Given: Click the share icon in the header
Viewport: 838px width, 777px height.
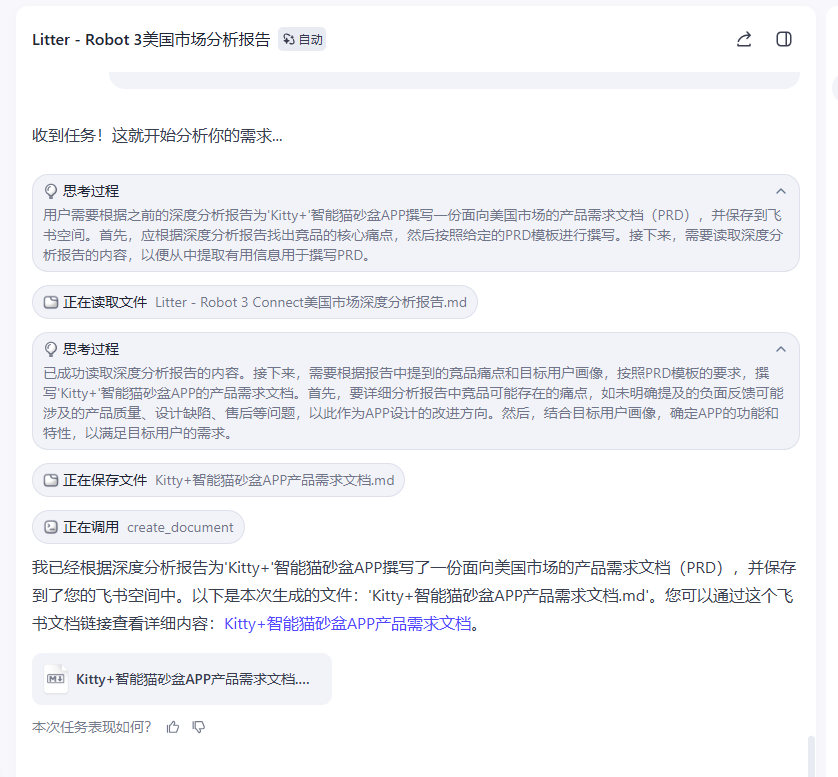Looking at the screenshot, I should (x=744, y=40).
